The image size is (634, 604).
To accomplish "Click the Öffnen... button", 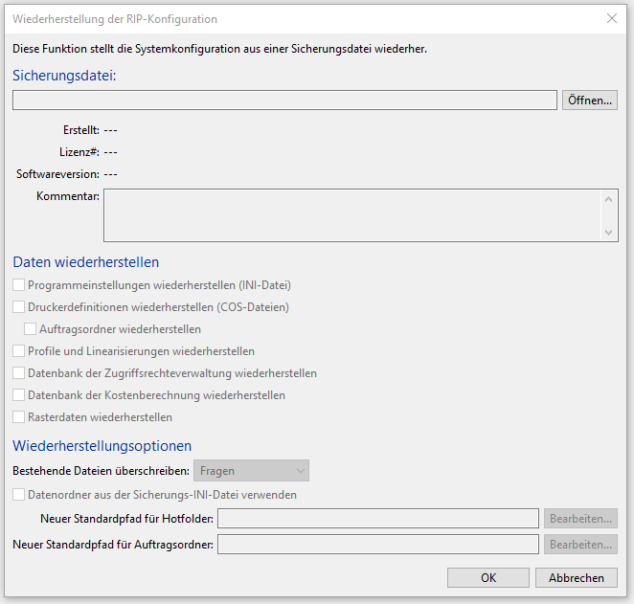I will (590, 100).
